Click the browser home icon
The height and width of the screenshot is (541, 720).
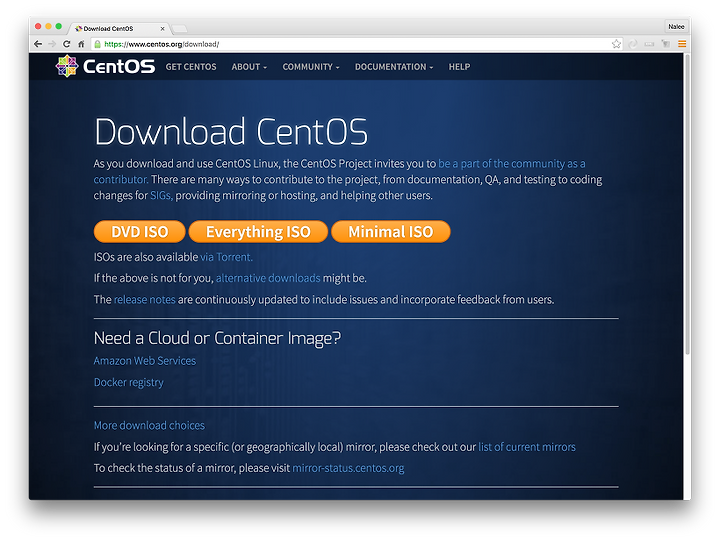click(81, 44)
